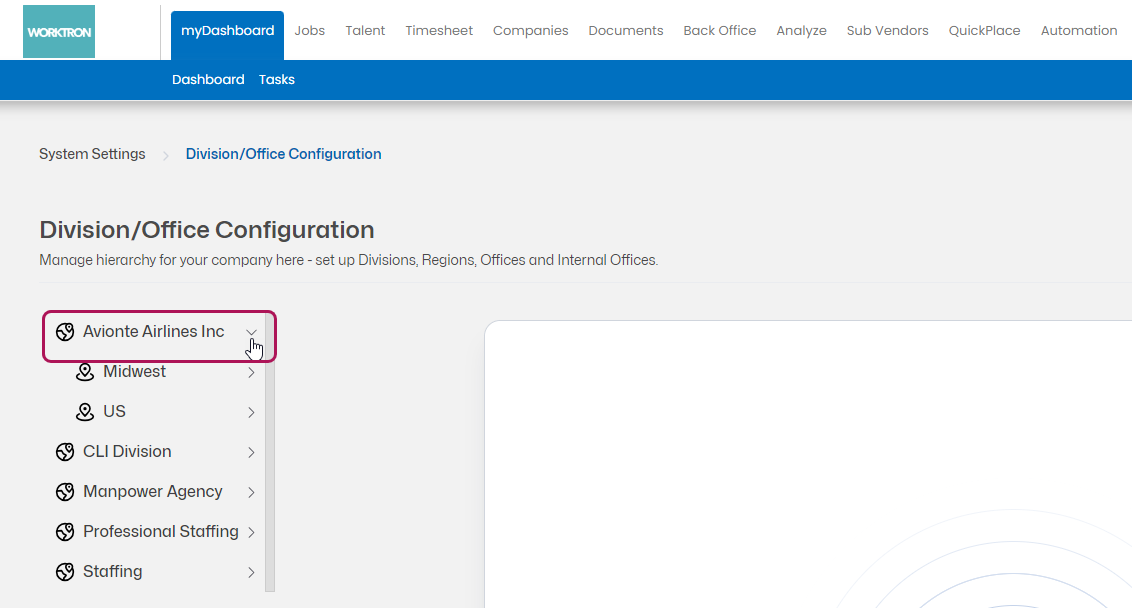Open the Automation menu
Image resolution: width=1132 pixels, height=608 pixels.
1079,31
